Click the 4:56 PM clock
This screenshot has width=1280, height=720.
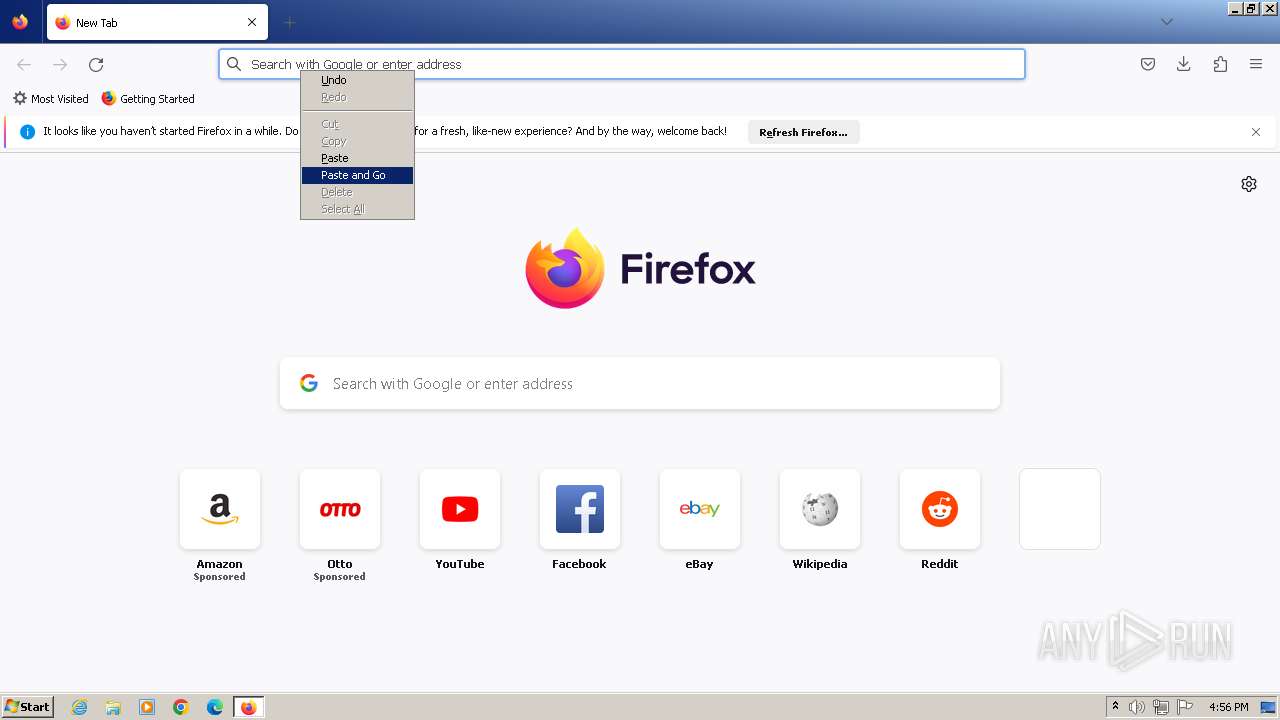[x=1229, y=707]
